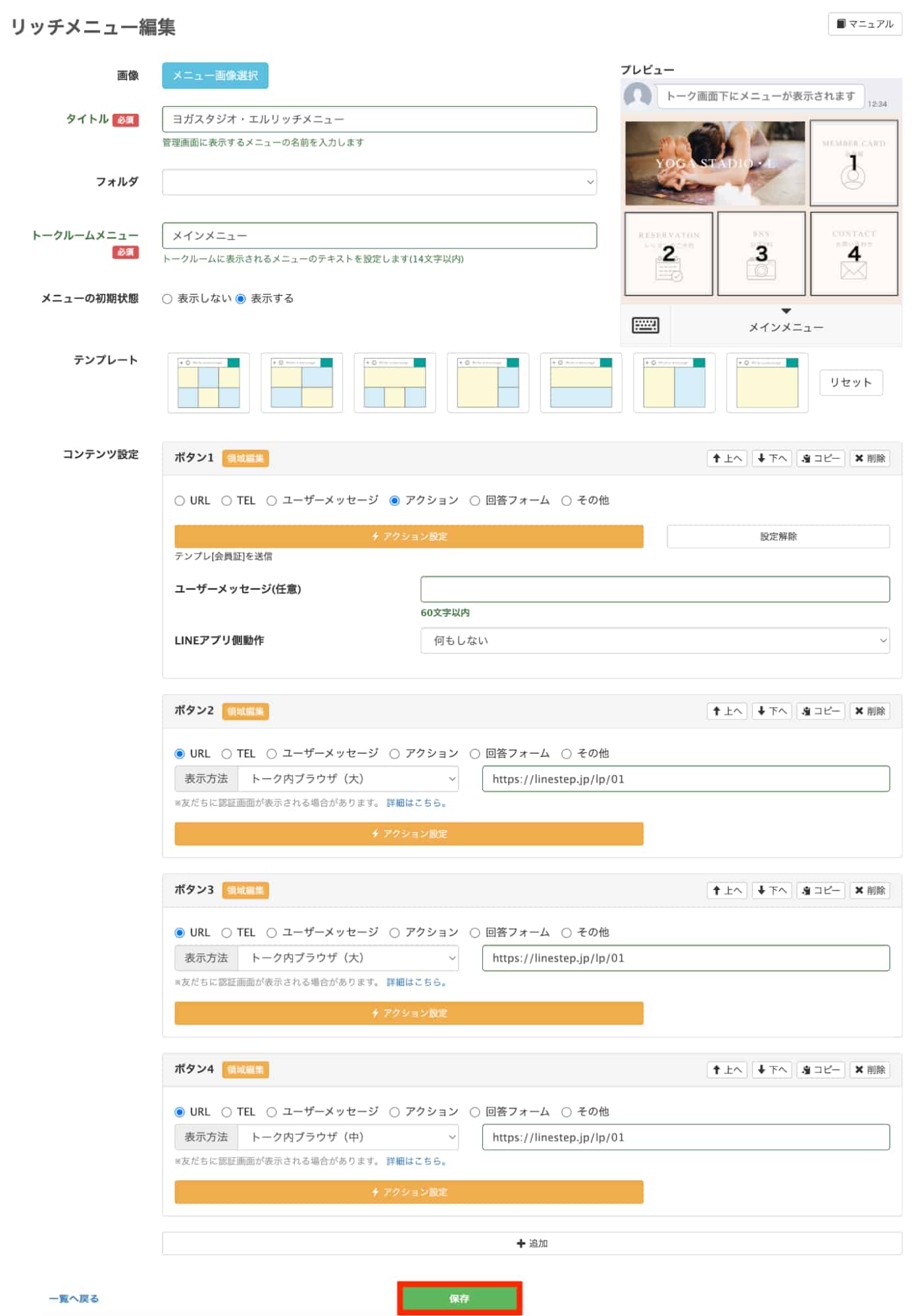
Task: Delete ボタン2 with 削除
Action: click(x=869, y=711)
